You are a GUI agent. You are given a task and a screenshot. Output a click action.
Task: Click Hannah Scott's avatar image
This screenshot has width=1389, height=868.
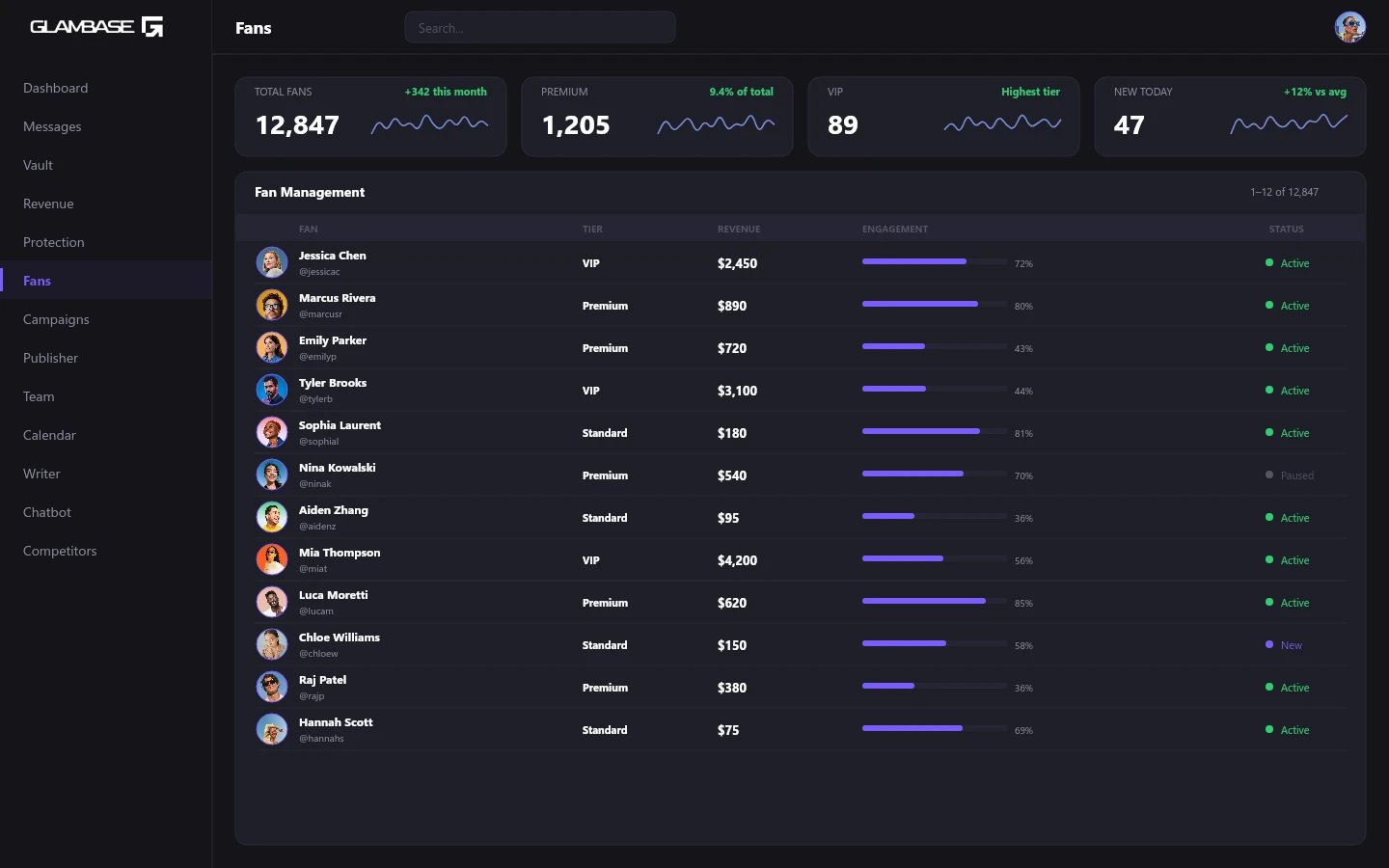tap(272, 729)
